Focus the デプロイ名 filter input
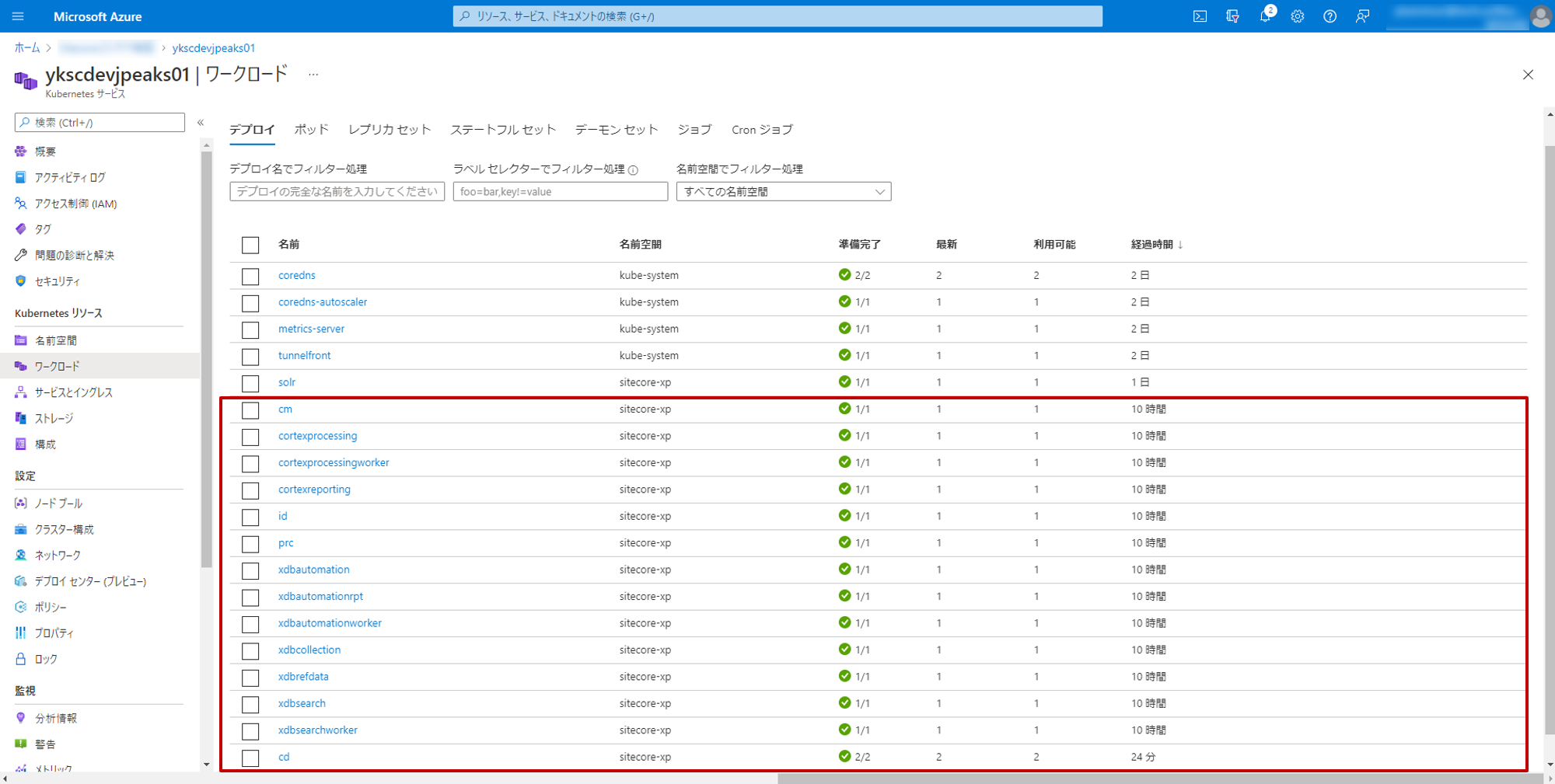This screenshot has height=784, width=1555. tap(337, 192)
